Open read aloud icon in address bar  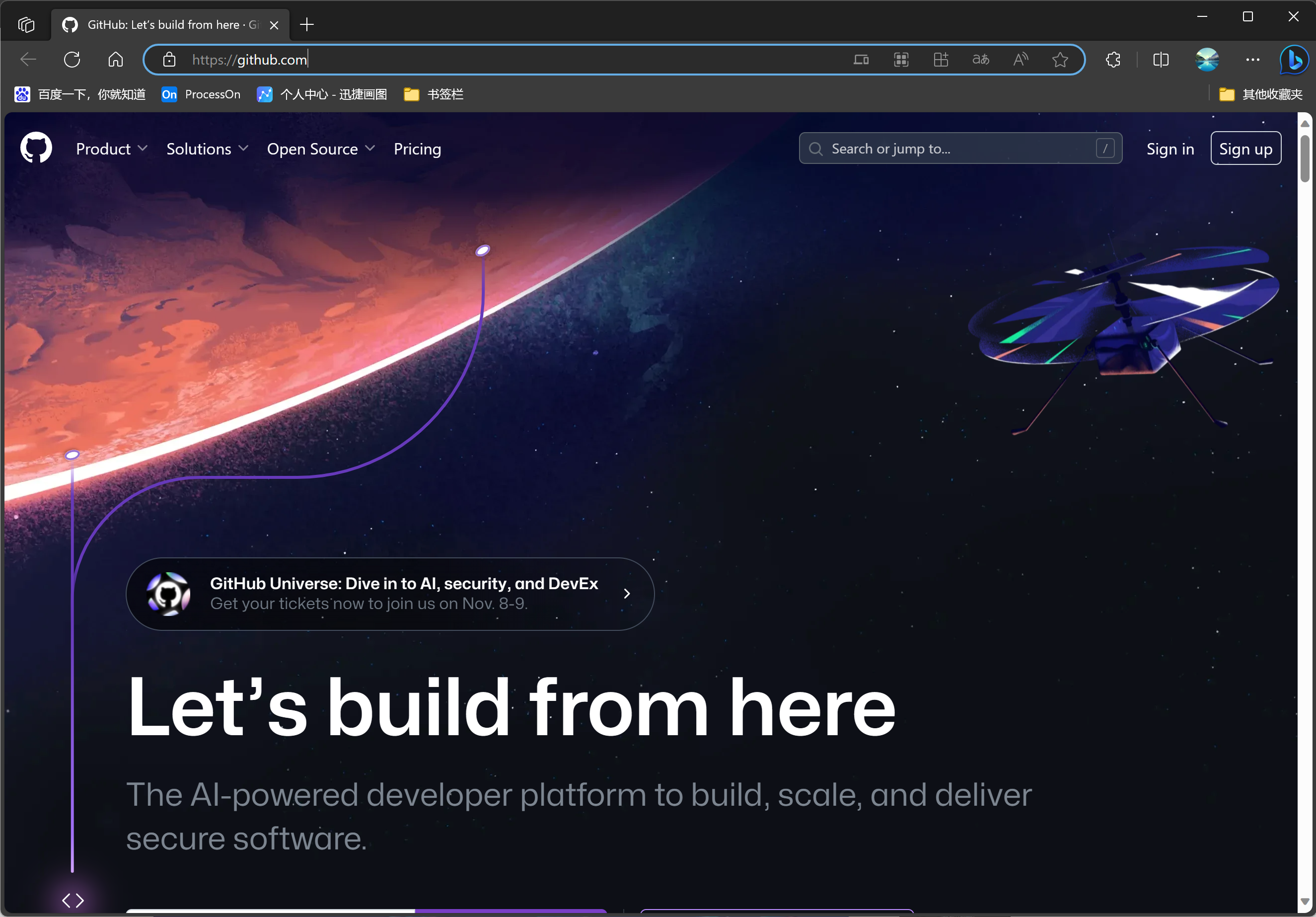pyautogui.click(x=1021, y=60)
